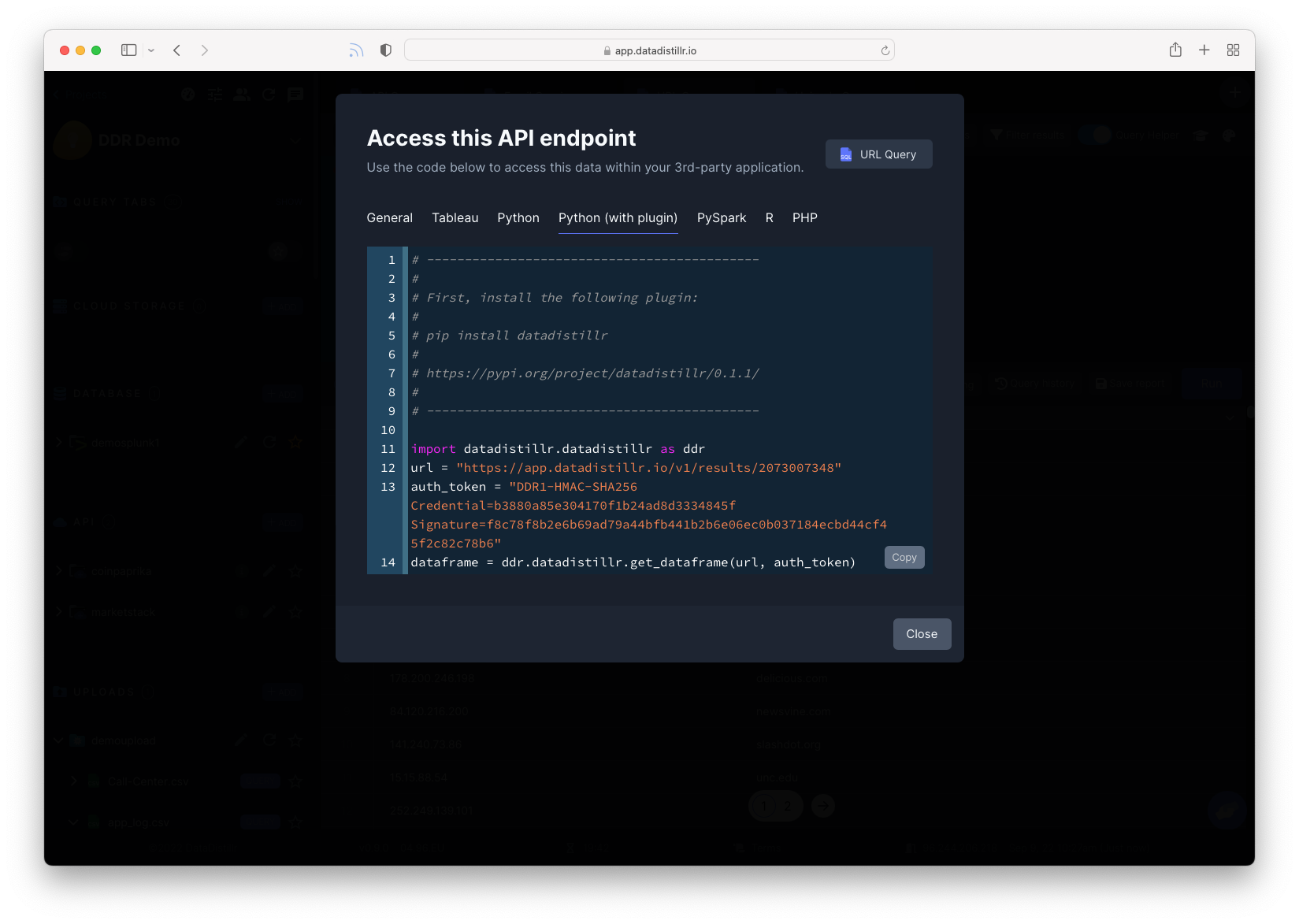Click the 'pip install datadistillr' comment line
This screenshot has width=1299, height=924.
coord(510,336)
